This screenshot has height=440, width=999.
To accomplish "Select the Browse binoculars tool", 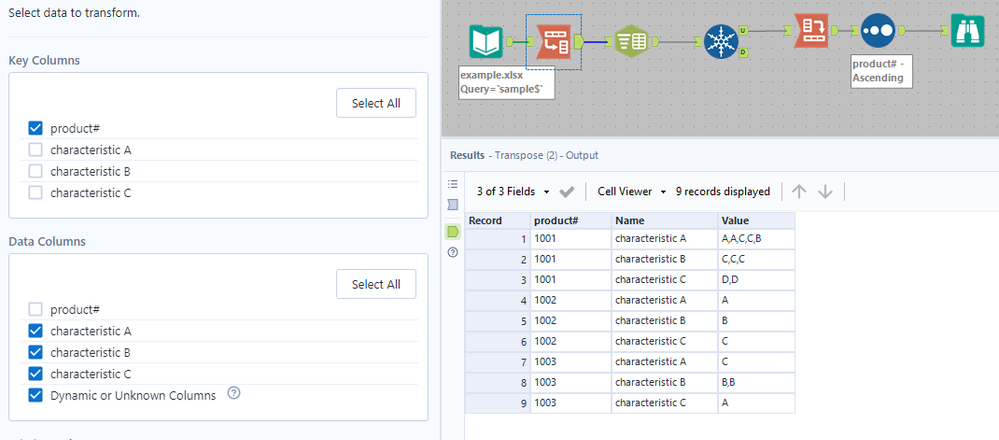I will (x=968, y=31).
